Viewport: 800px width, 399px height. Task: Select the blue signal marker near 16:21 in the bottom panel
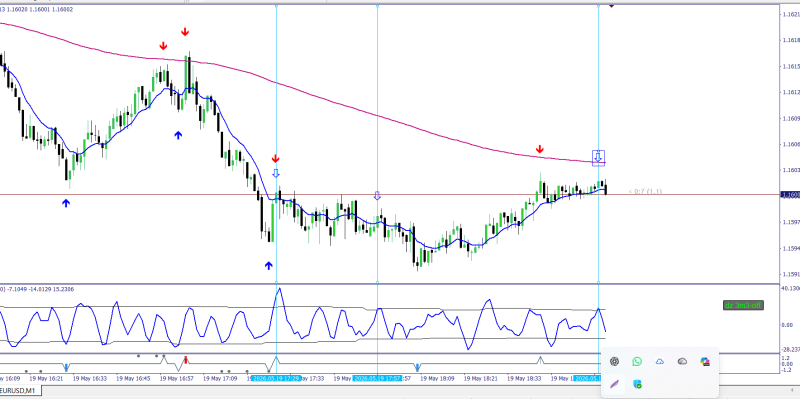pyautogui.click(x=66, y=367)
